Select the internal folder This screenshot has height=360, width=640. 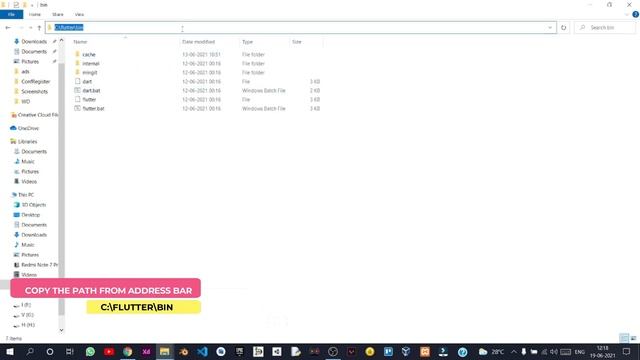[x=91, y=63]
